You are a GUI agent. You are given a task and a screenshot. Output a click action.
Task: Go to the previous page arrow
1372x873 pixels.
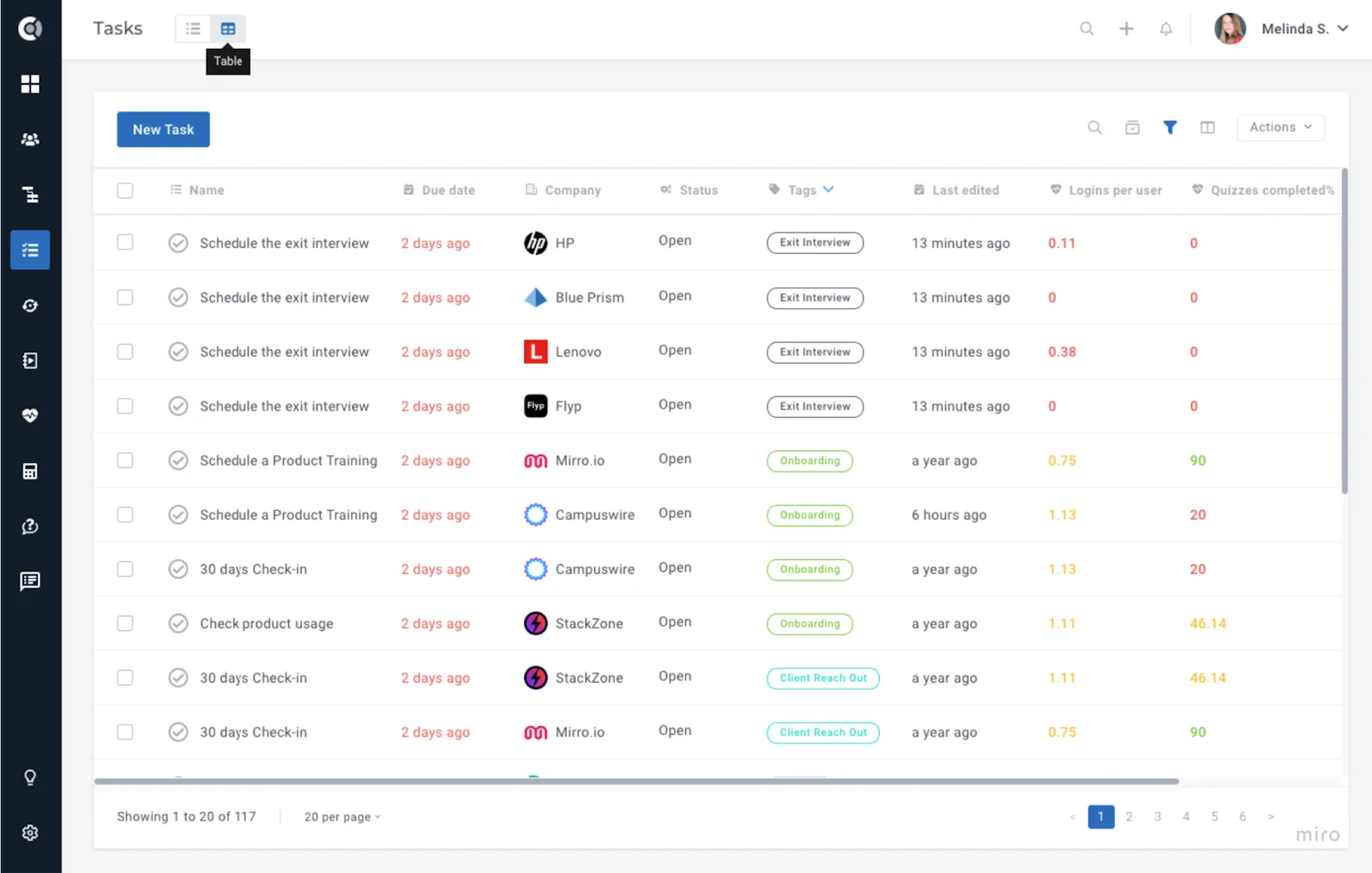1073,817
